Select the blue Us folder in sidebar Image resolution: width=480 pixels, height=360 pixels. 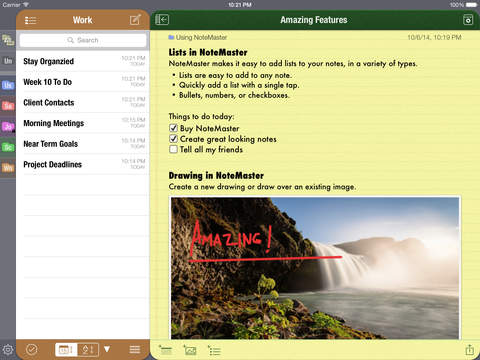click(x=8, y=85)
